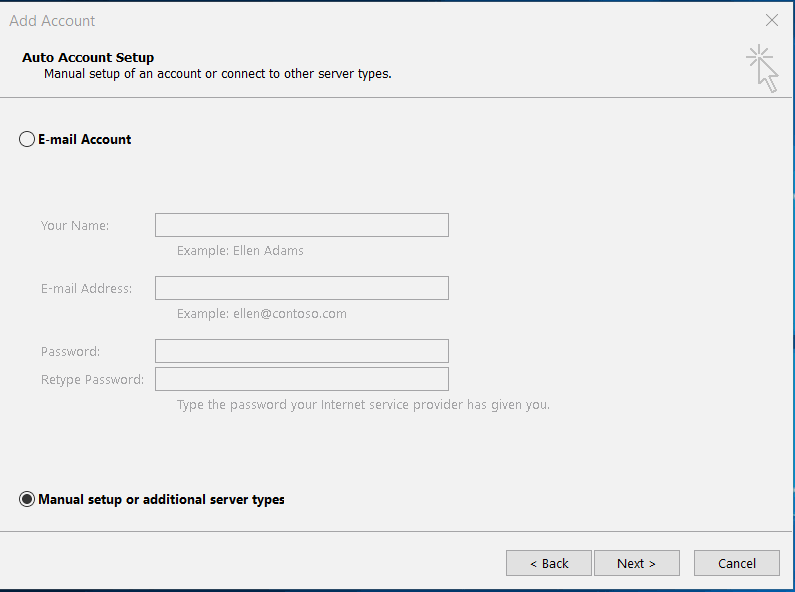Go back with the Back button
The image size is (795, 592).
click(x=549, y=563)
